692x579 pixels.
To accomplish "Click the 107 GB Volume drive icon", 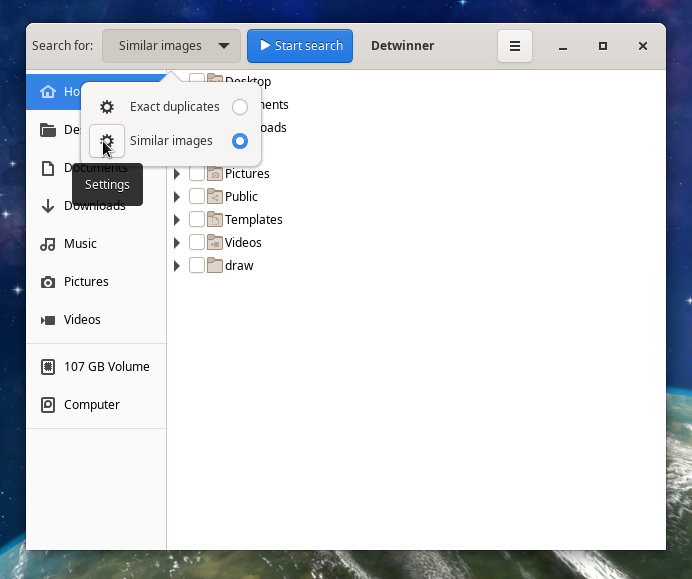I will point(47,367).
